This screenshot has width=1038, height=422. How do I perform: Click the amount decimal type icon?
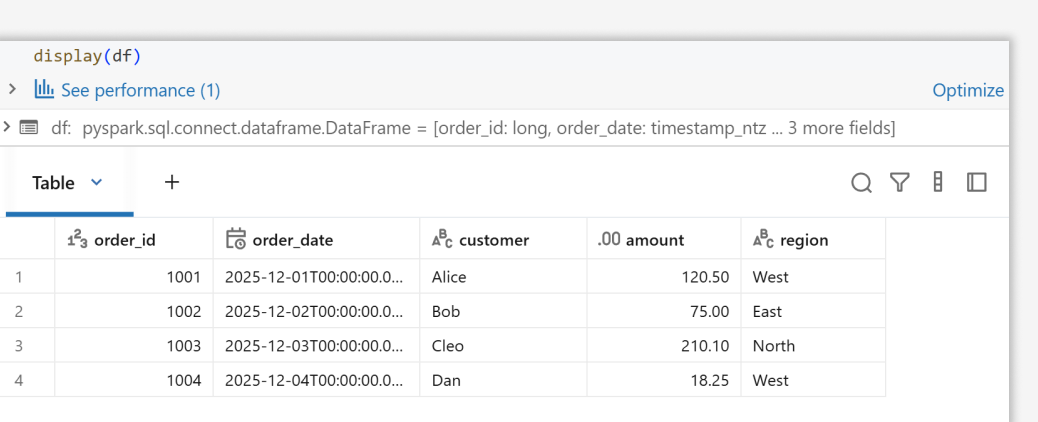pos(609,240)
